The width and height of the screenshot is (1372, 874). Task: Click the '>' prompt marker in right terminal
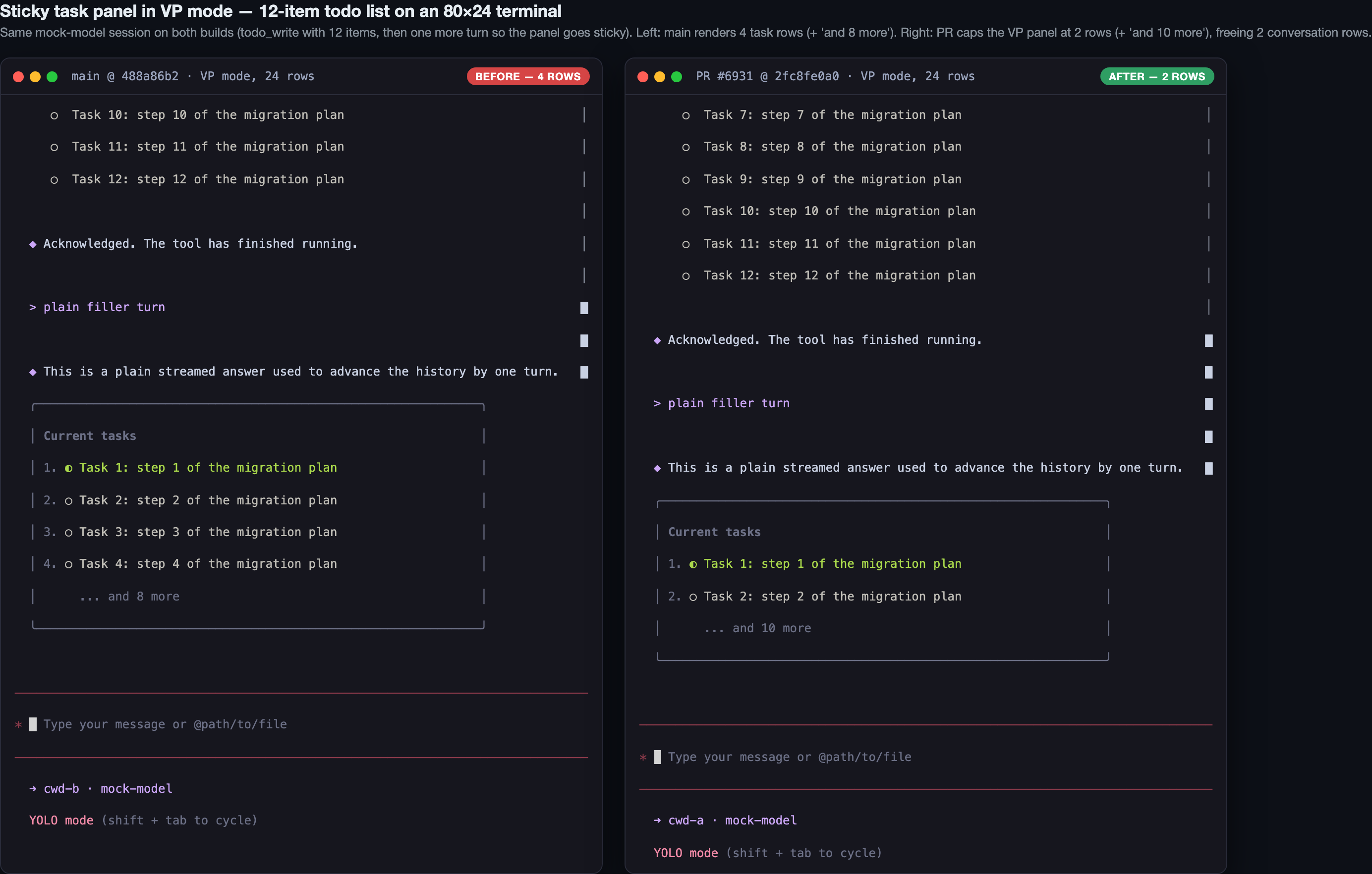tap(657, 404)
